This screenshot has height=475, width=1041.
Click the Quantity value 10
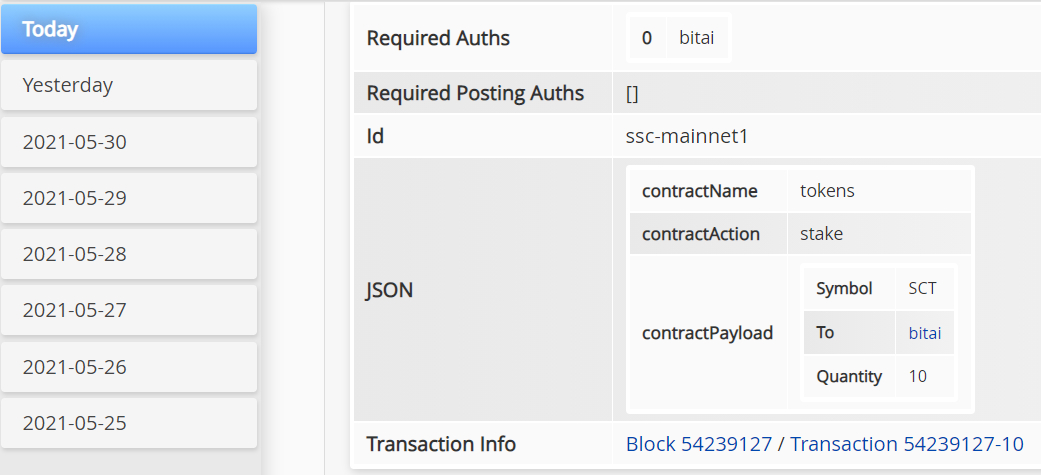pyautogui.click(x=918, y=377)
